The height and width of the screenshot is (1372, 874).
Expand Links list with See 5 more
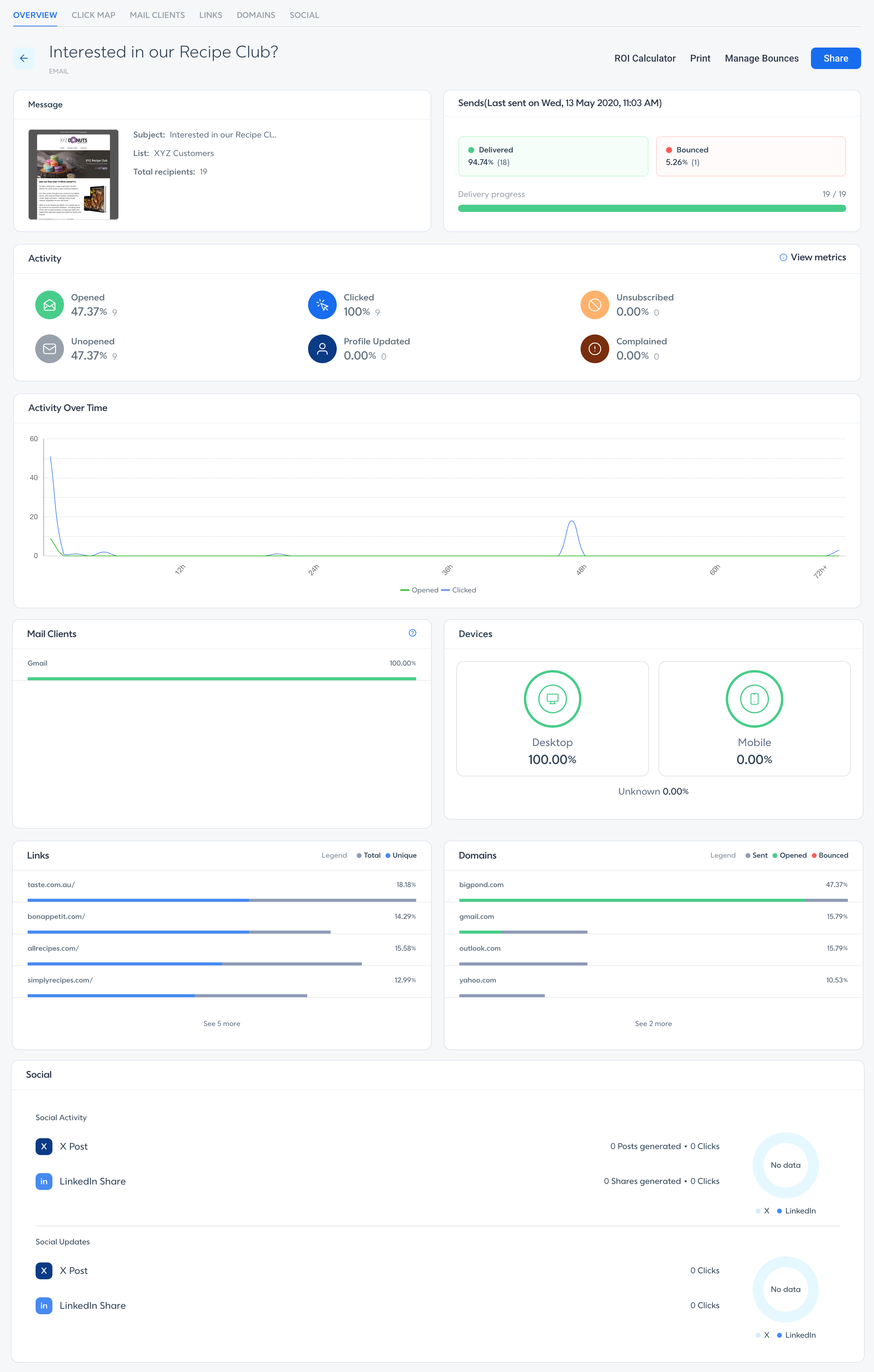(x=221, y=1023)
